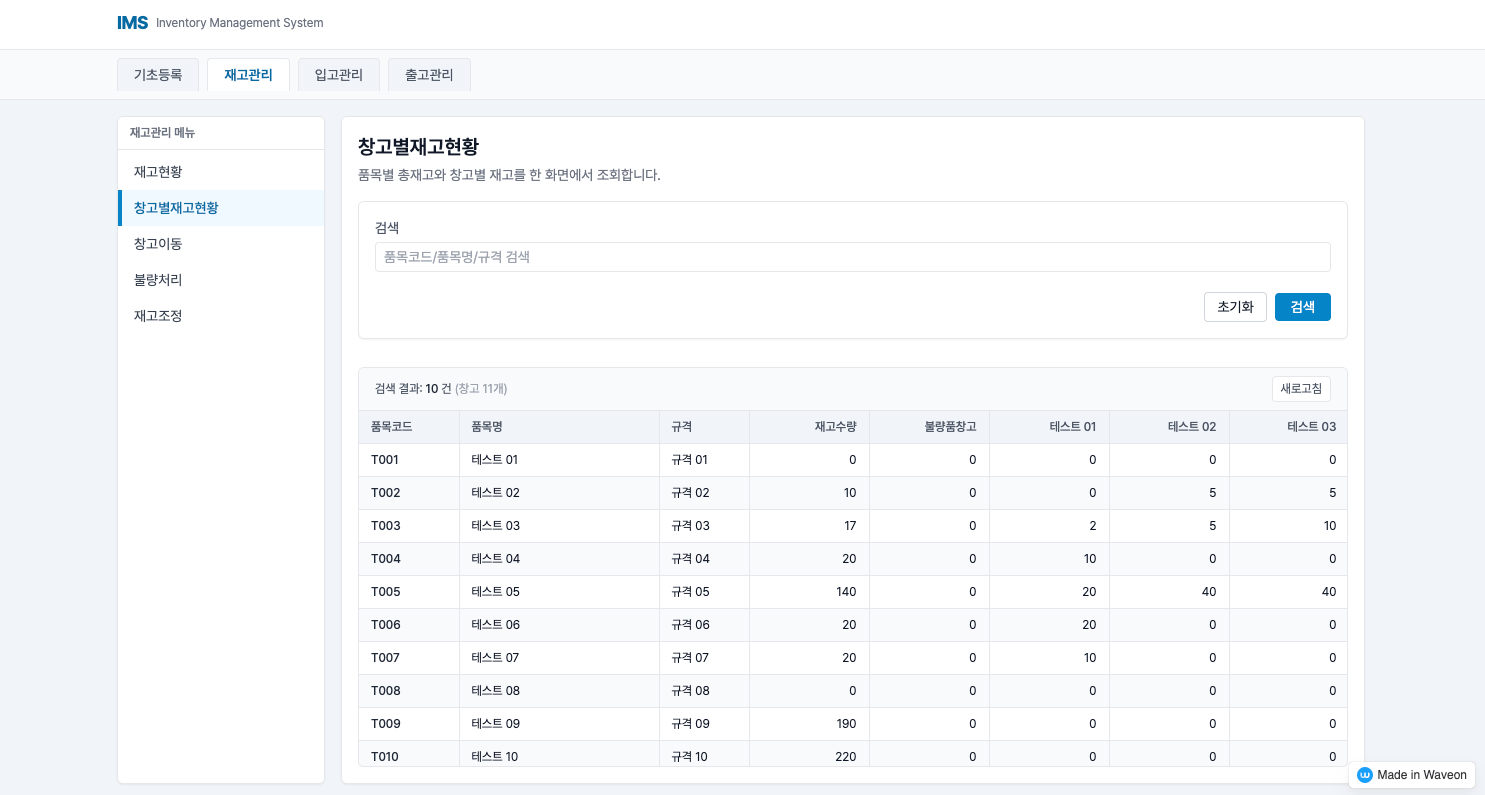Click the 재고수량 column header
1485x795 pixels.
(835, 427)
